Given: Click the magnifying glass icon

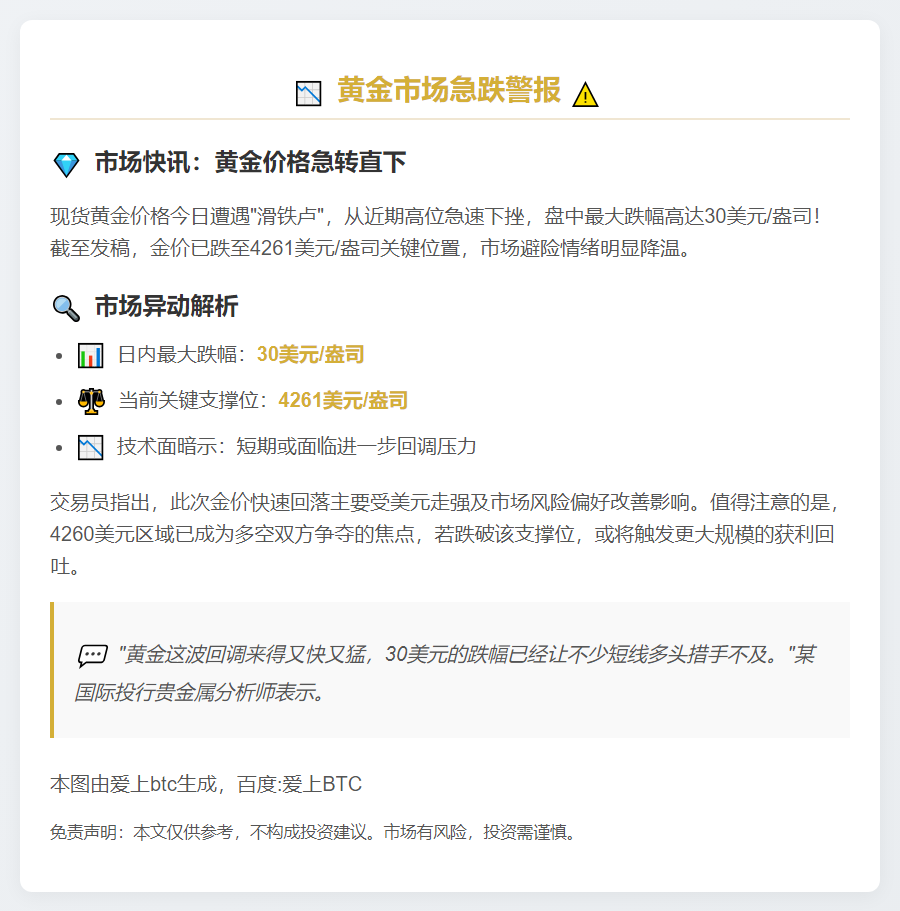Looking at the screenshot, I should pos(66,308).
